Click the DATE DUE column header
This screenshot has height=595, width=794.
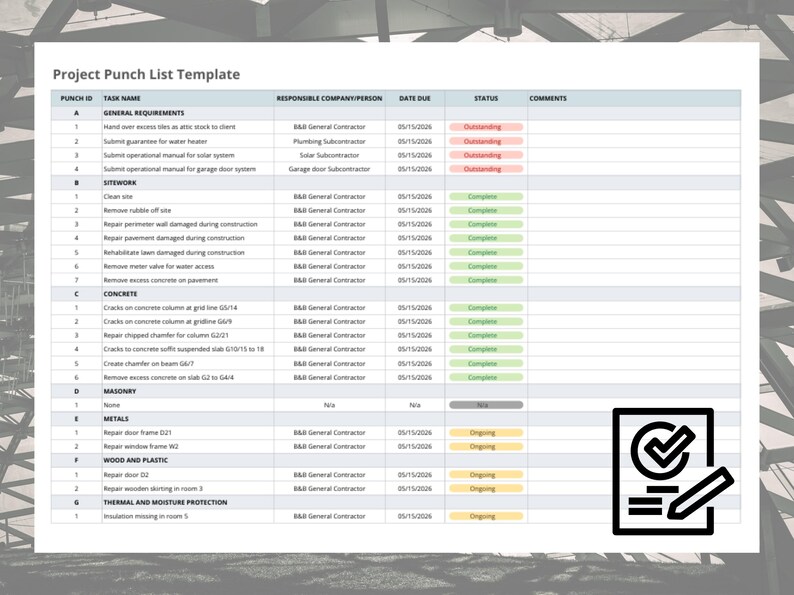[415, 98]
